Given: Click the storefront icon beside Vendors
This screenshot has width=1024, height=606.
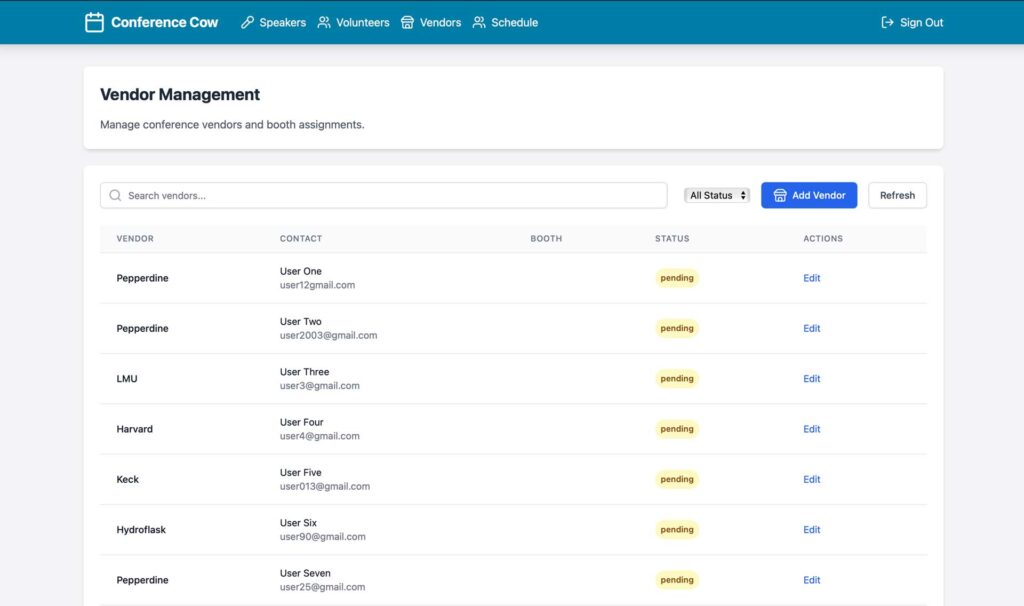Looking at the screenshot, I should 407,22.
